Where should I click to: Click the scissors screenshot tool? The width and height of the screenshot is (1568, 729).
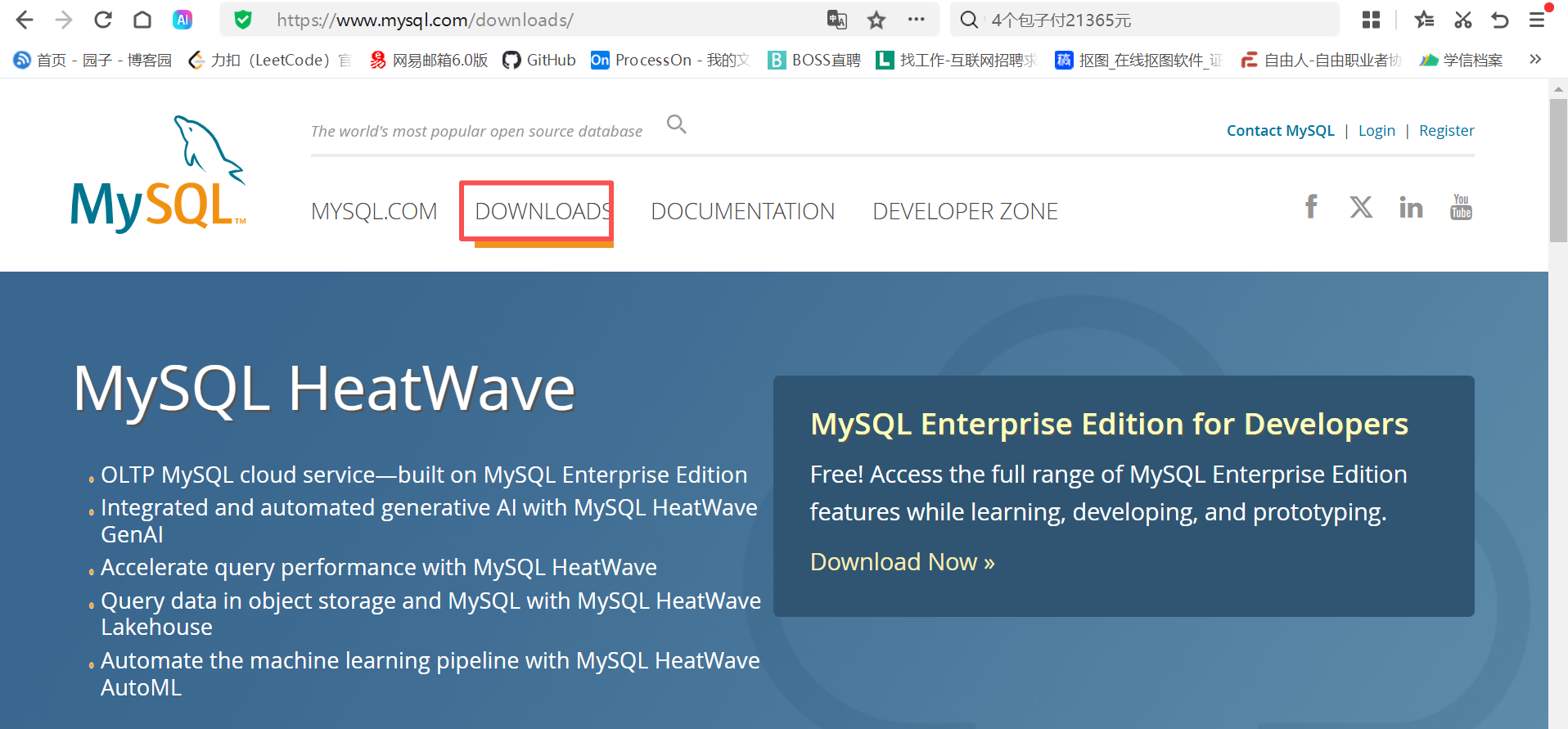1462,20
